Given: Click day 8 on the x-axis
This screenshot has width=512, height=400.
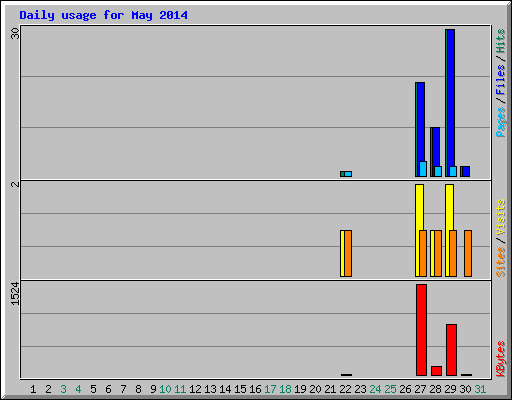Looking at the screenshot, I should 138,389.
